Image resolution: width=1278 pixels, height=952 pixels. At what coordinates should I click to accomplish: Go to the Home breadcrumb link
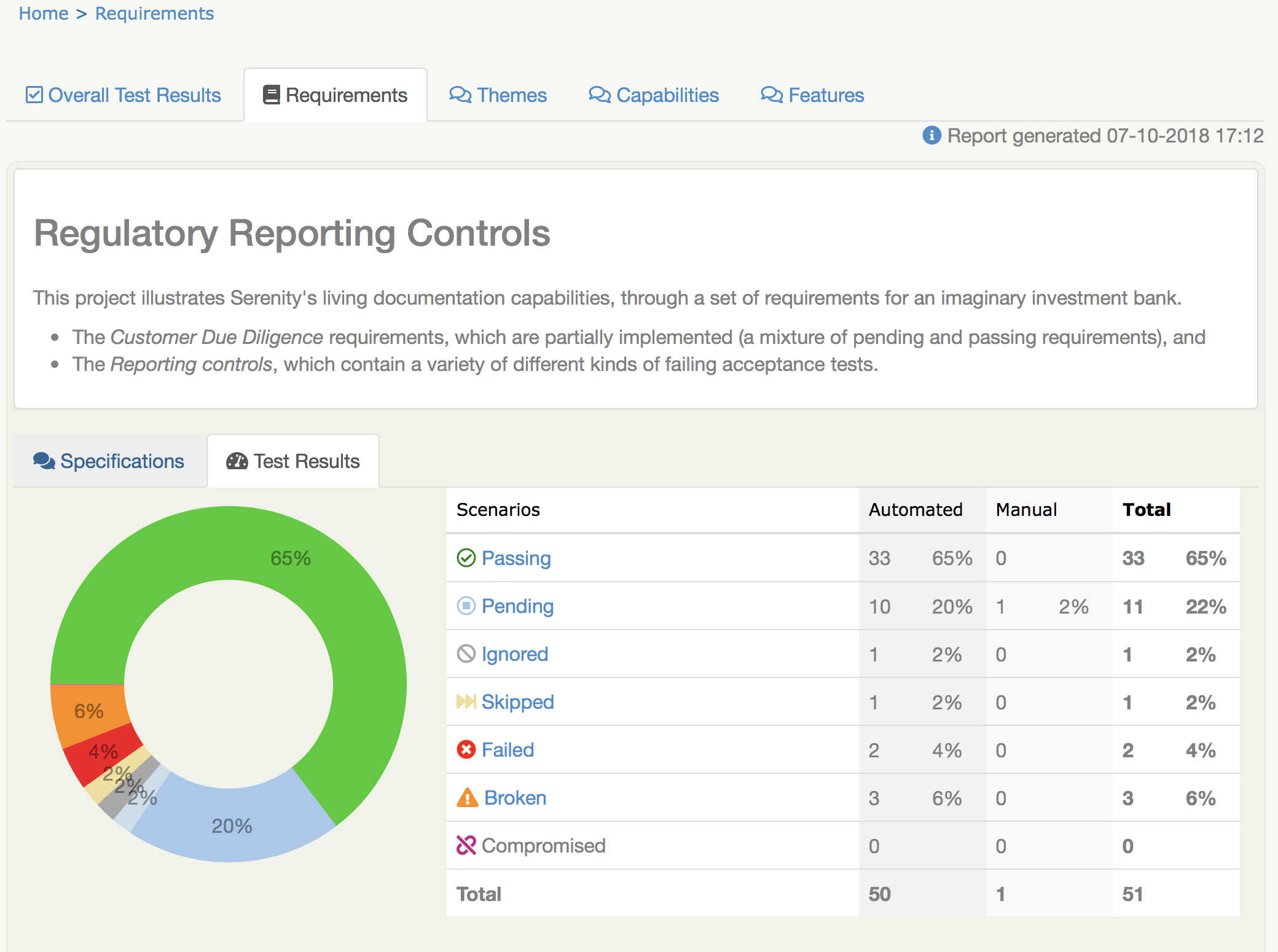[x=43, y=13]
